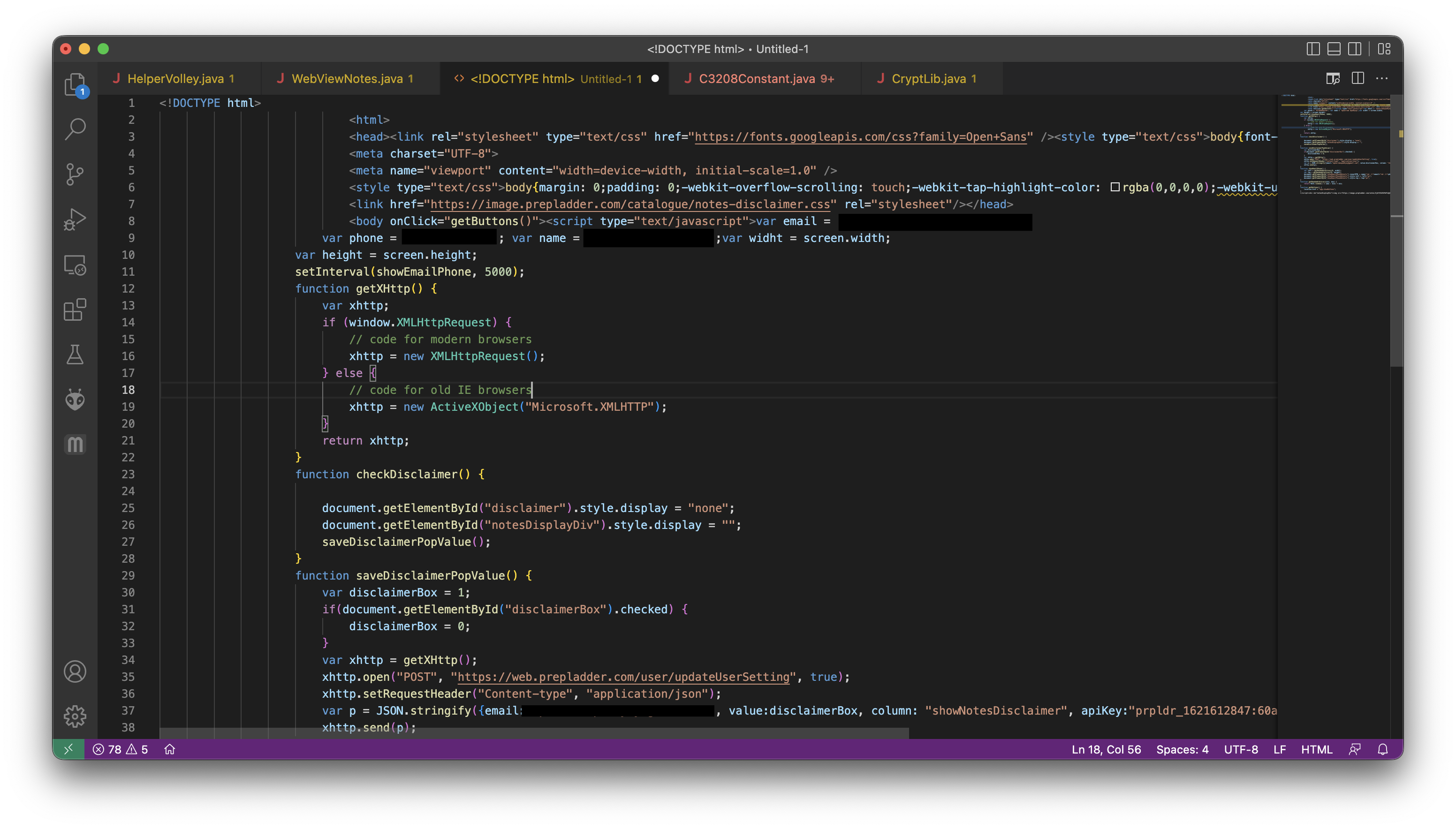Open the Manage gear menu

pyautogui.click(x=75, y=717)
